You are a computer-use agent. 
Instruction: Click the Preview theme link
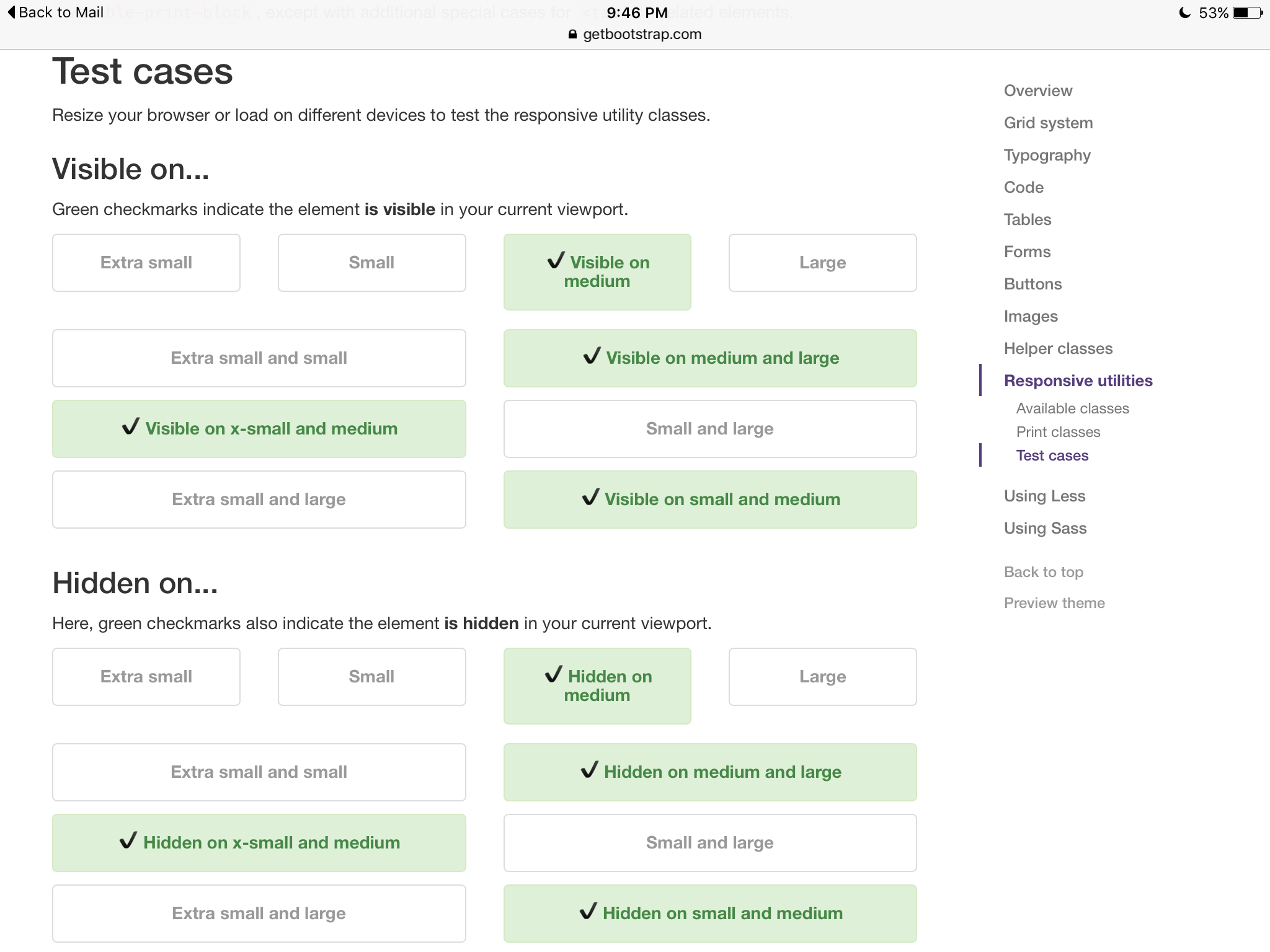(x=1054, y=603)
